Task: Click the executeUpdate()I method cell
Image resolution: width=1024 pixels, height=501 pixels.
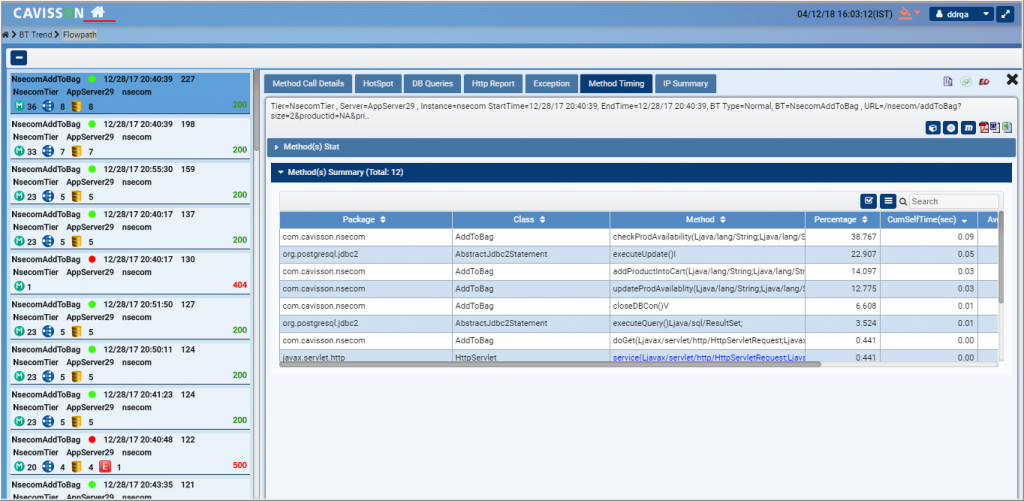Action: 707,254
